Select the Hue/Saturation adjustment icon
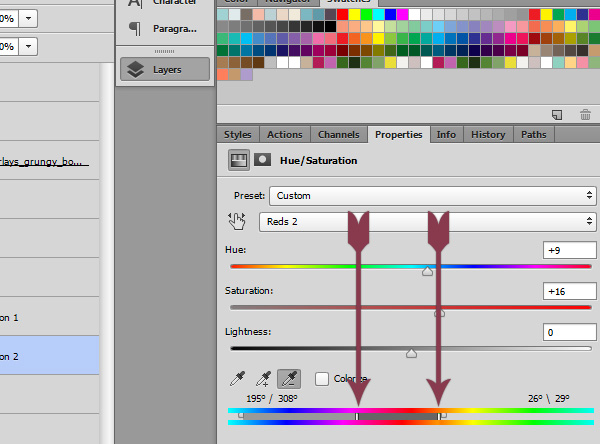600x444 pixels. click(x=239, y=160)
